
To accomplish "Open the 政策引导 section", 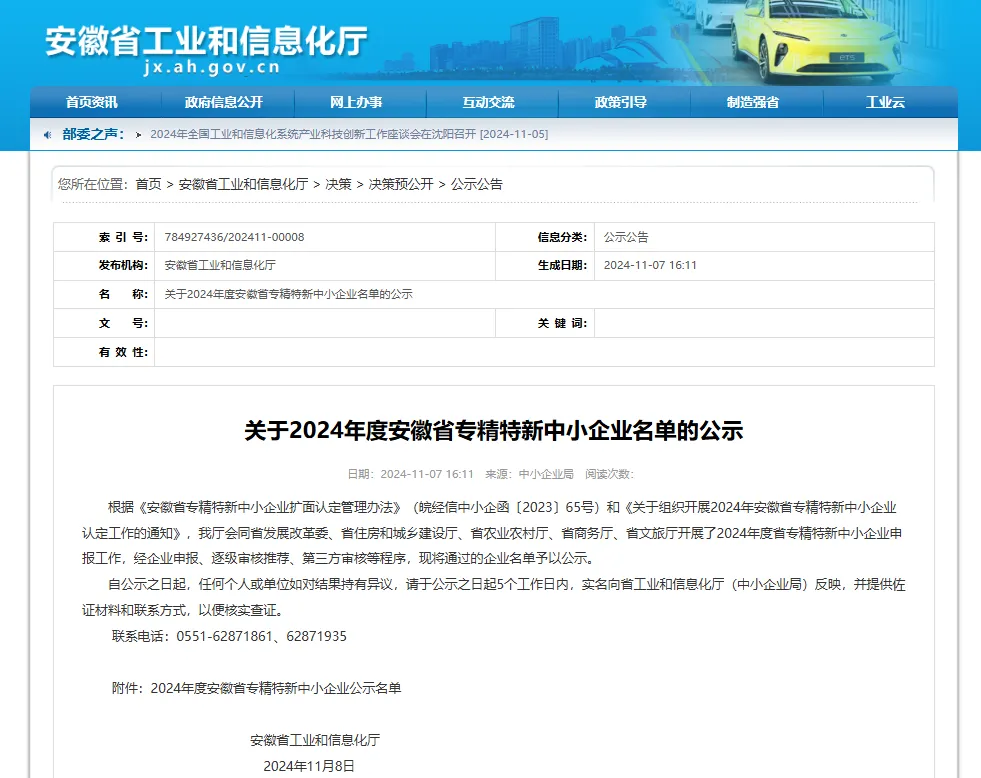I will [x=622, y=101].
